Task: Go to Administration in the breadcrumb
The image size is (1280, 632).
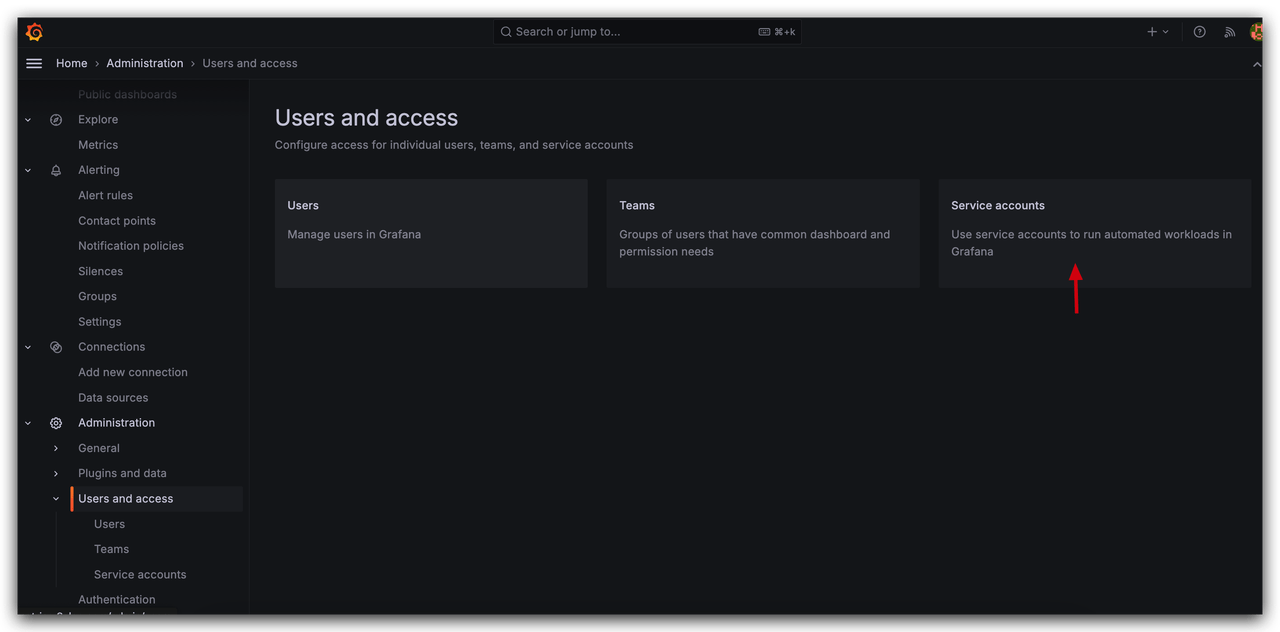Action: [x=145, y=63]
